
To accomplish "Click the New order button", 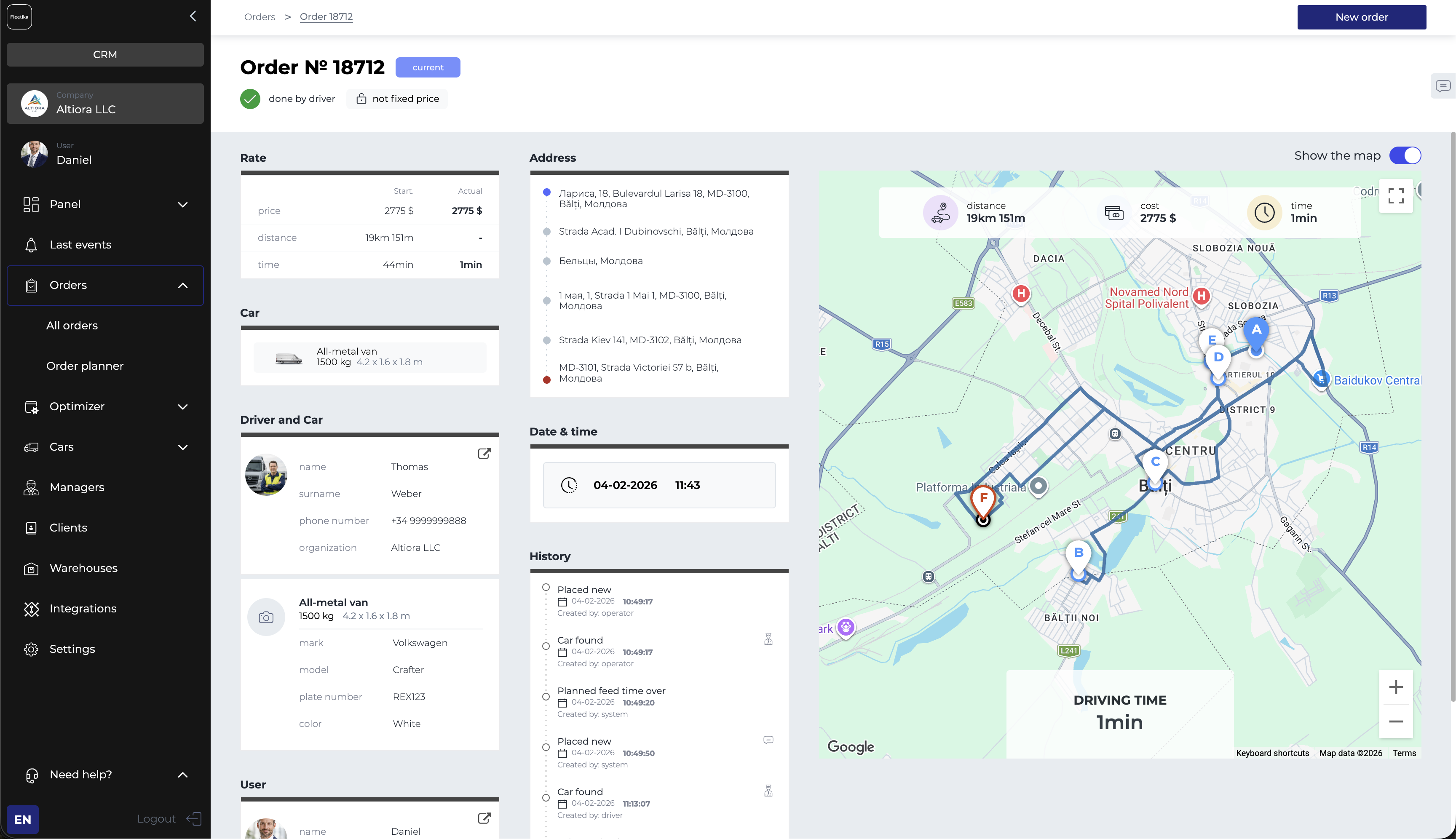I will [1362, 17].
